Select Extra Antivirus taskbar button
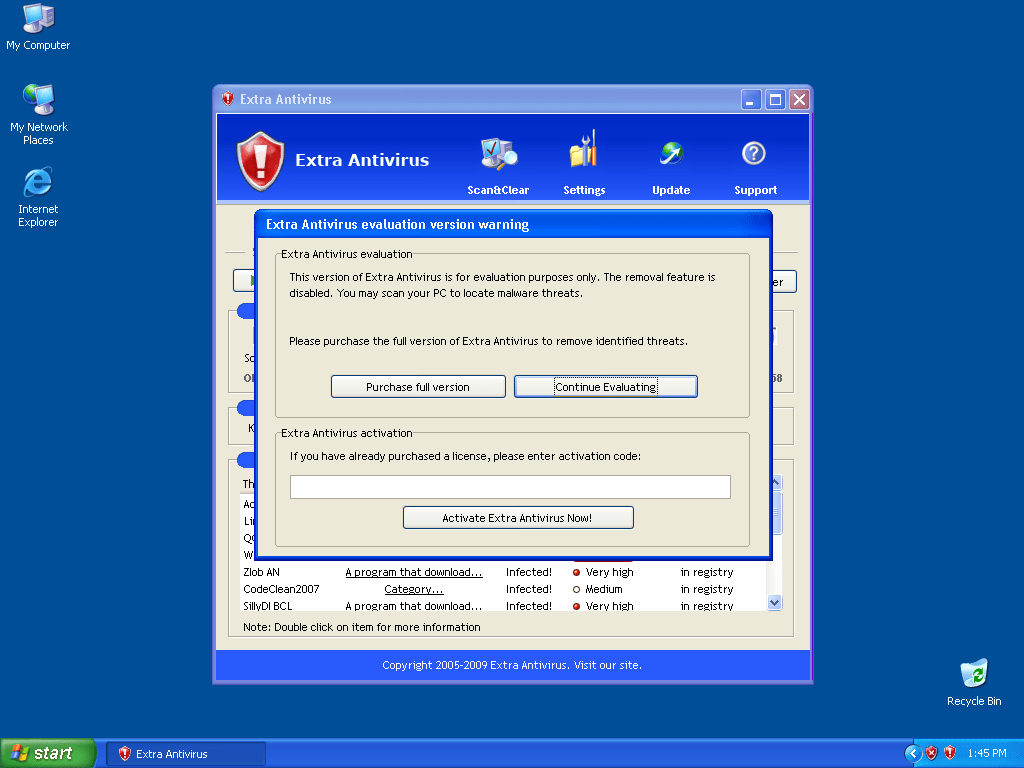 tap(186, 753)
